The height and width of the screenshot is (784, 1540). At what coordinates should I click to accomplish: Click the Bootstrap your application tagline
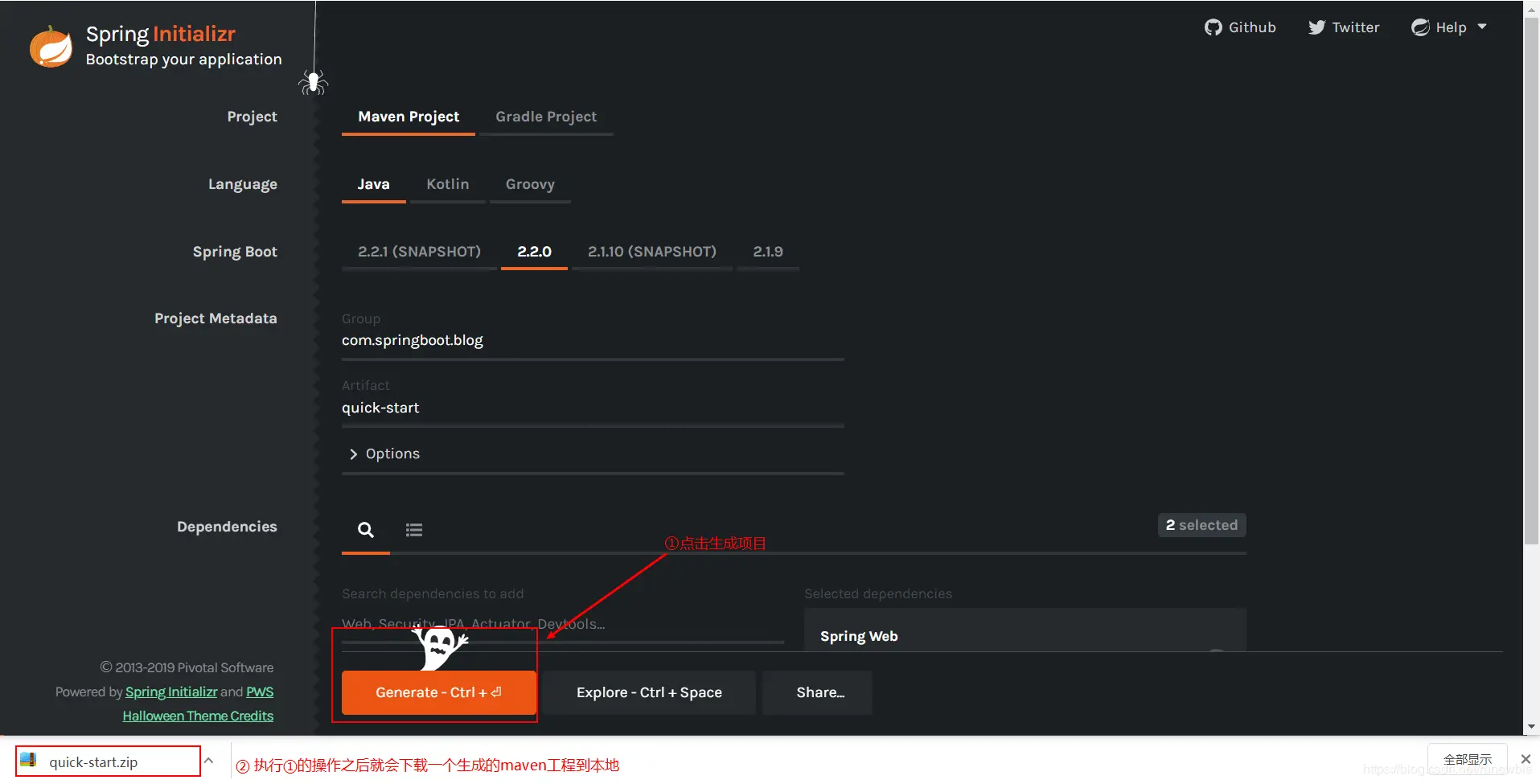(183, 60)
